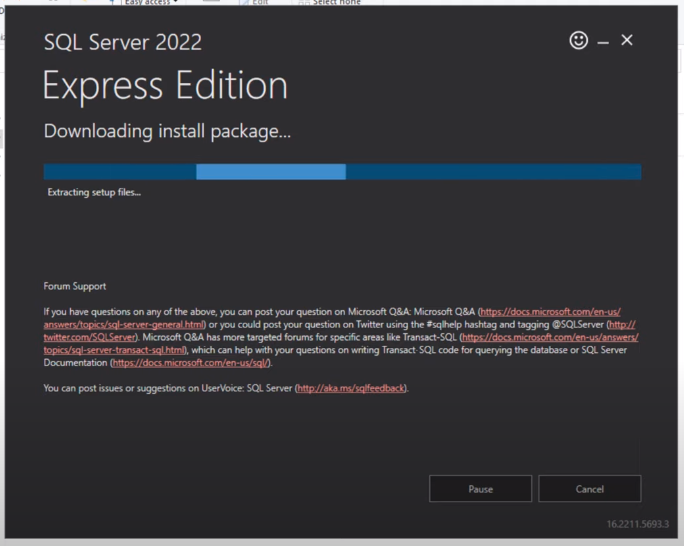
Task: Click the 'SQL Server 2022' title text
Action: (123, 42)
